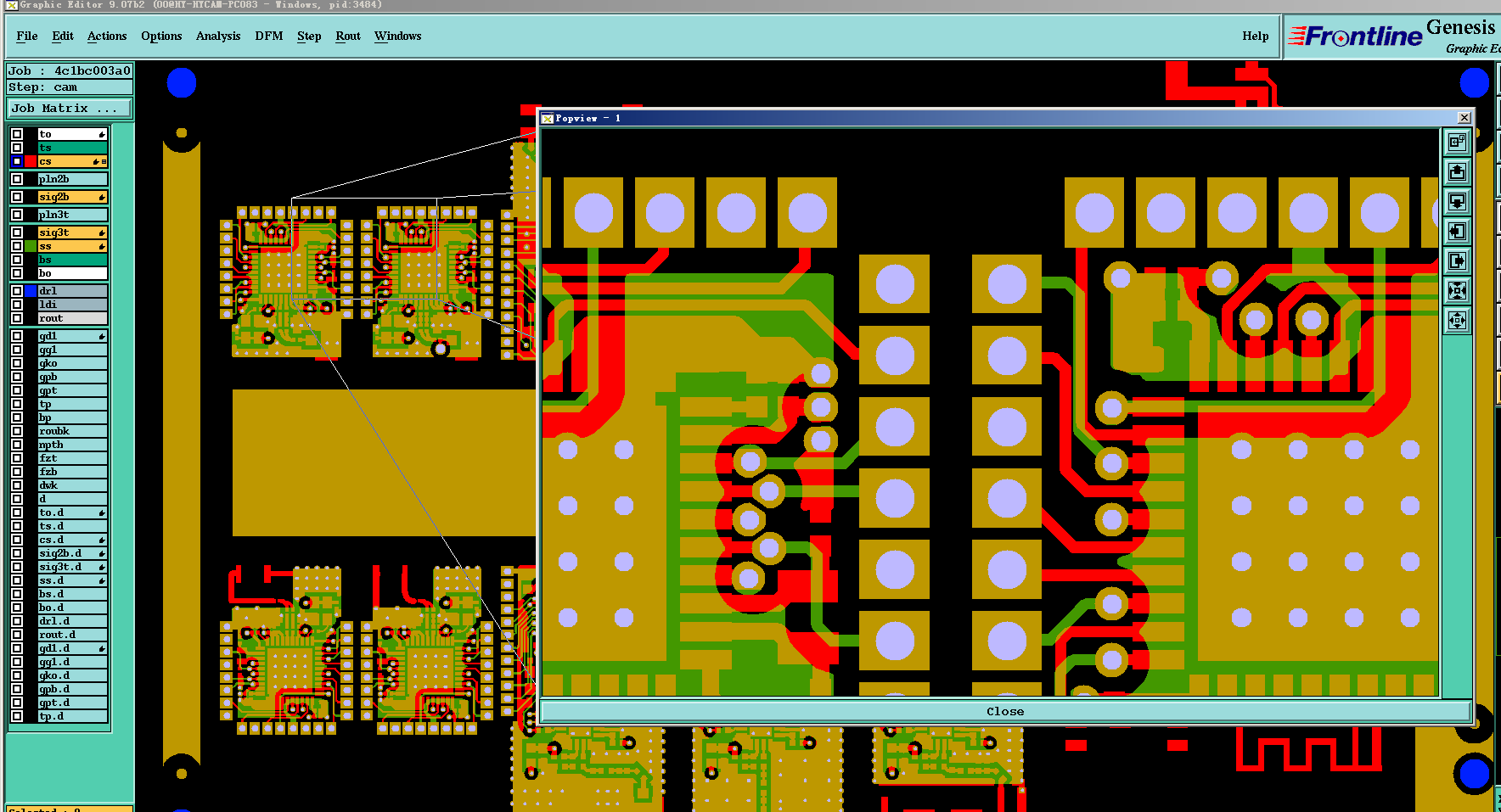1501x812 pixels.
Task: Open the Windows menu dropdown
Action: coord(397,36)
